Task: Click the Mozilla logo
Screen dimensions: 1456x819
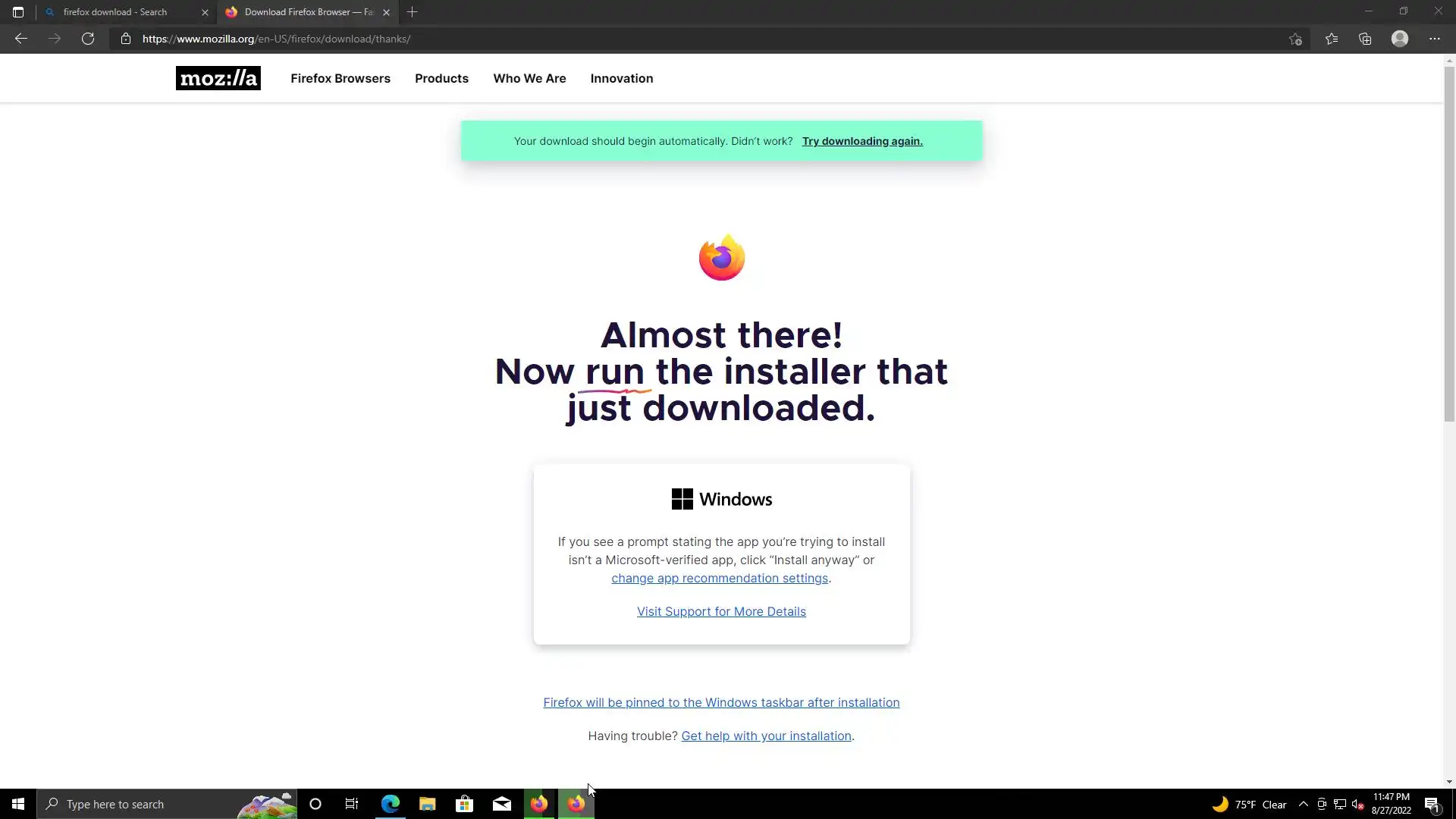Action: [x=218, y=78]
